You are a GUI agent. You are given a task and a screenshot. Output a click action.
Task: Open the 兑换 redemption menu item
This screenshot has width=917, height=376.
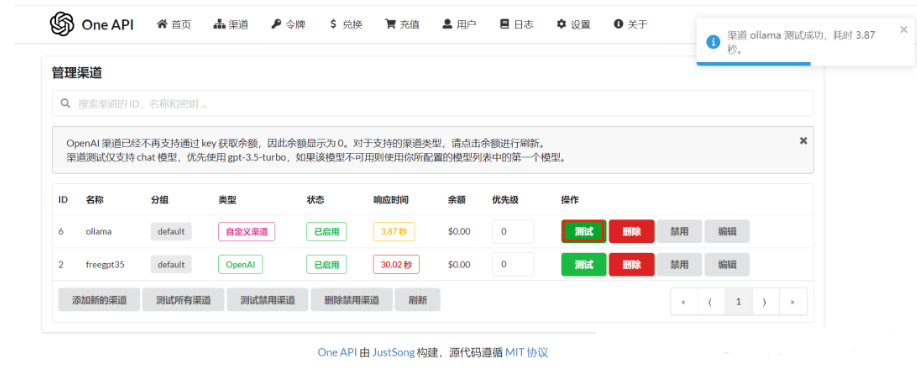pyautogui.click(x=346, y=24)
